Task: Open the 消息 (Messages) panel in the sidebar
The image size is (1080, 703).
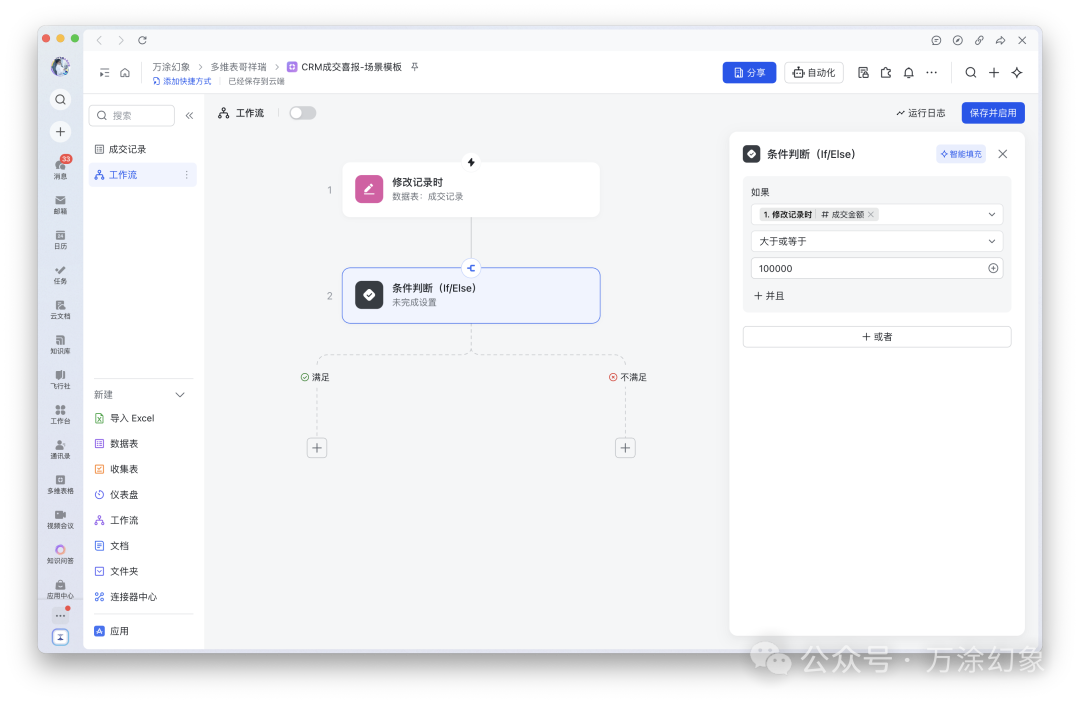Action: pyautogui.click(x=60, y=170)
